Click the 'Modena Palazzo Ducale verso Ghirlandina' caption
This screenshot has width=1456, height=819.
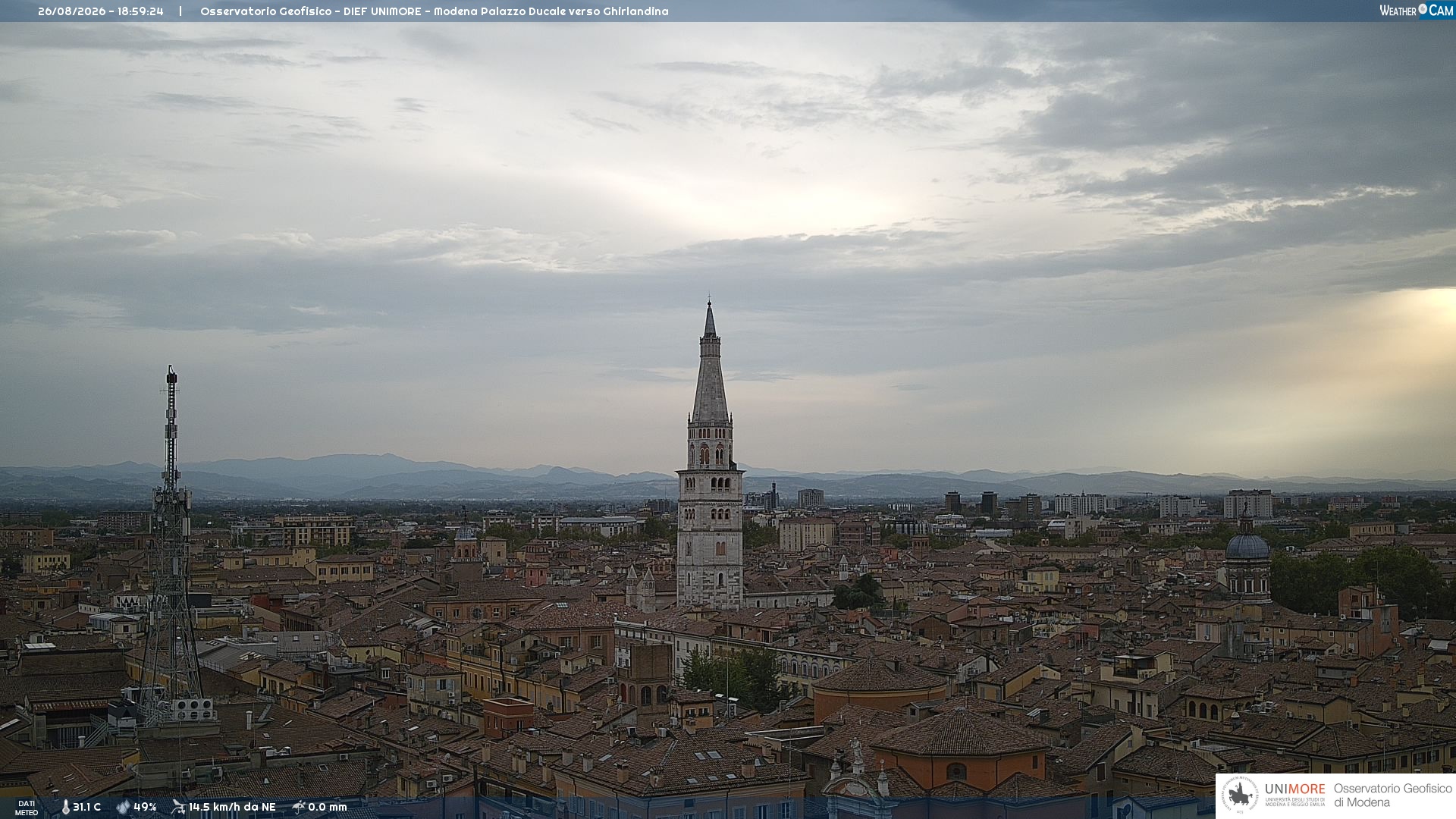(551, 11)
